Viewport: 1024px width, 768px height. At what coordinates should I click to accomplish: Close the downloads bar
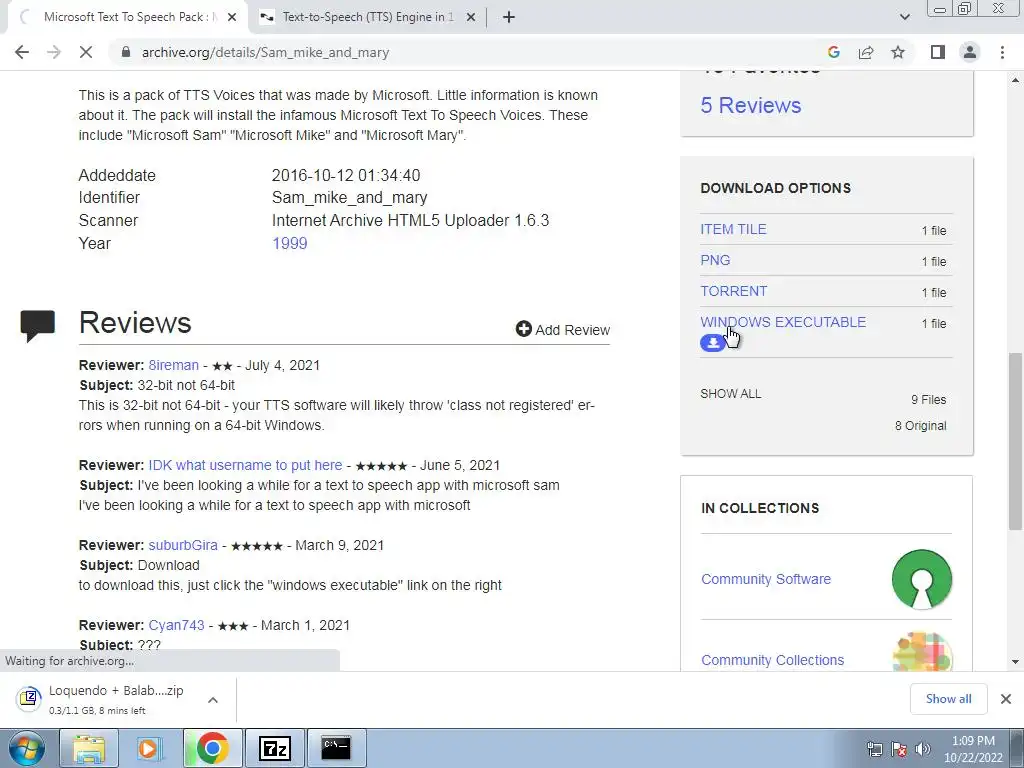[1006, 699]
